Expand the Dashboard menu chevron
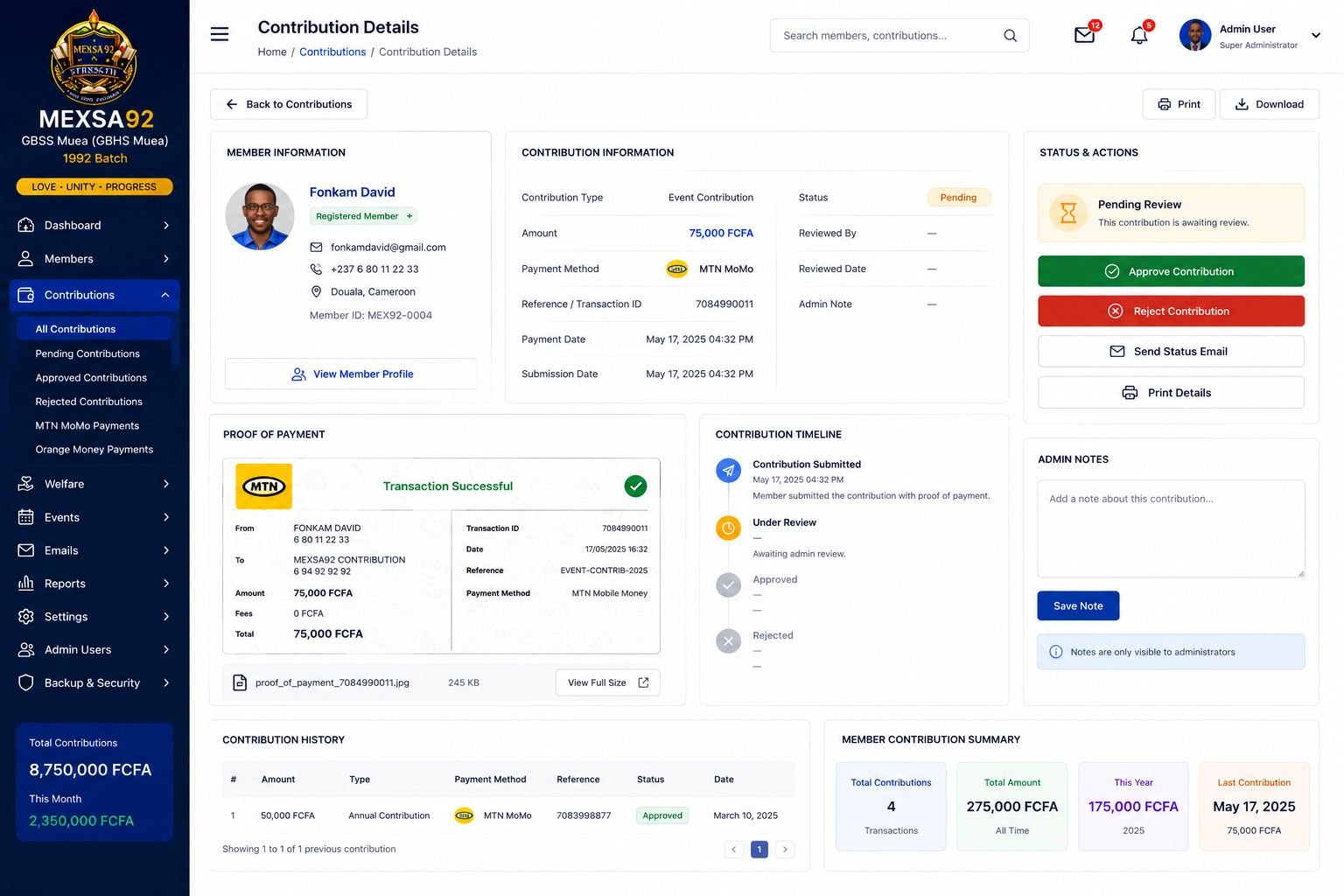This screenshot has width=1344, height=896. (165, 225)
